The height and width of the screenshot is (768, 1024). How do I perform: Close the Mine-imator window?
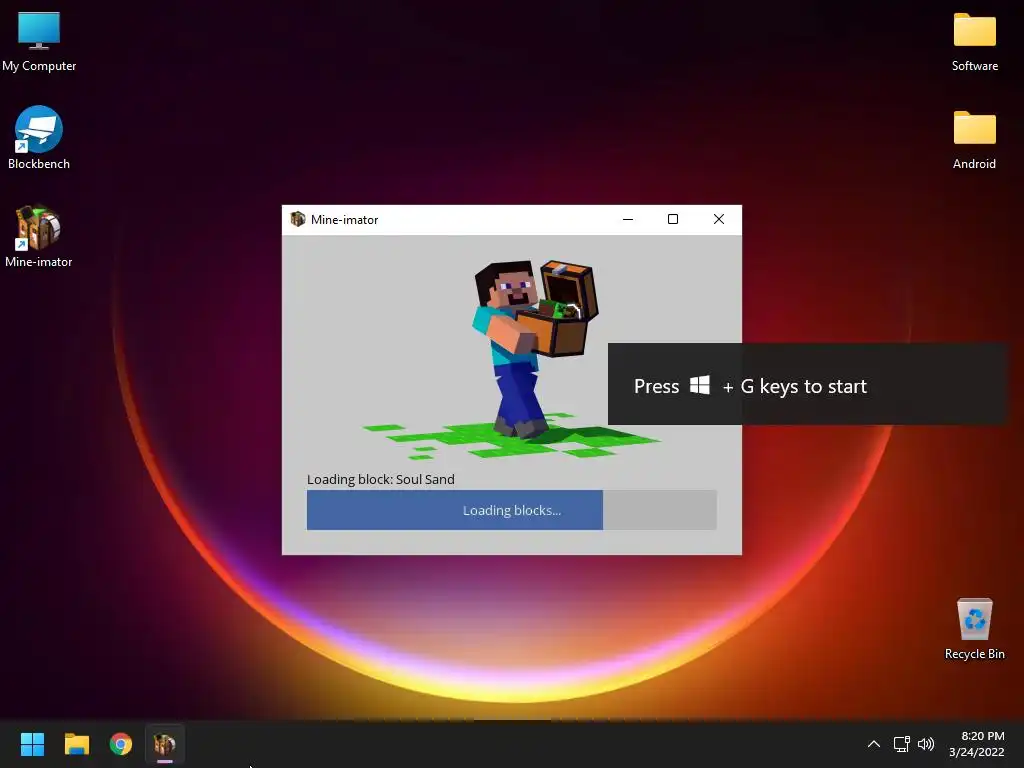(x=718, y=219)
